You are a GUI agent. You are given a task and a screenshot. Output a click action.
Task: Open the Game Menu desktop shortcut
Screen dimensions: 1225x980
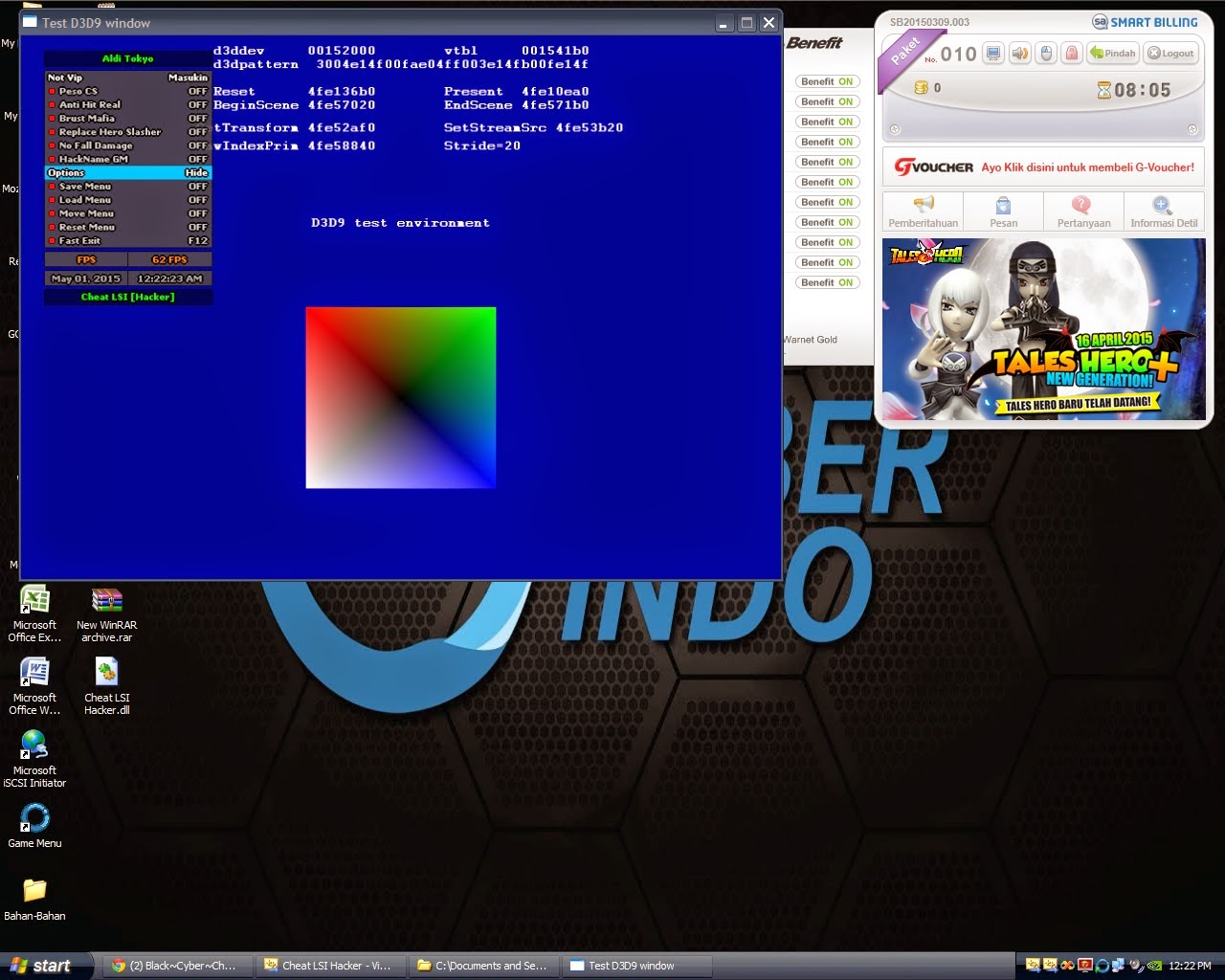point(34,825)
